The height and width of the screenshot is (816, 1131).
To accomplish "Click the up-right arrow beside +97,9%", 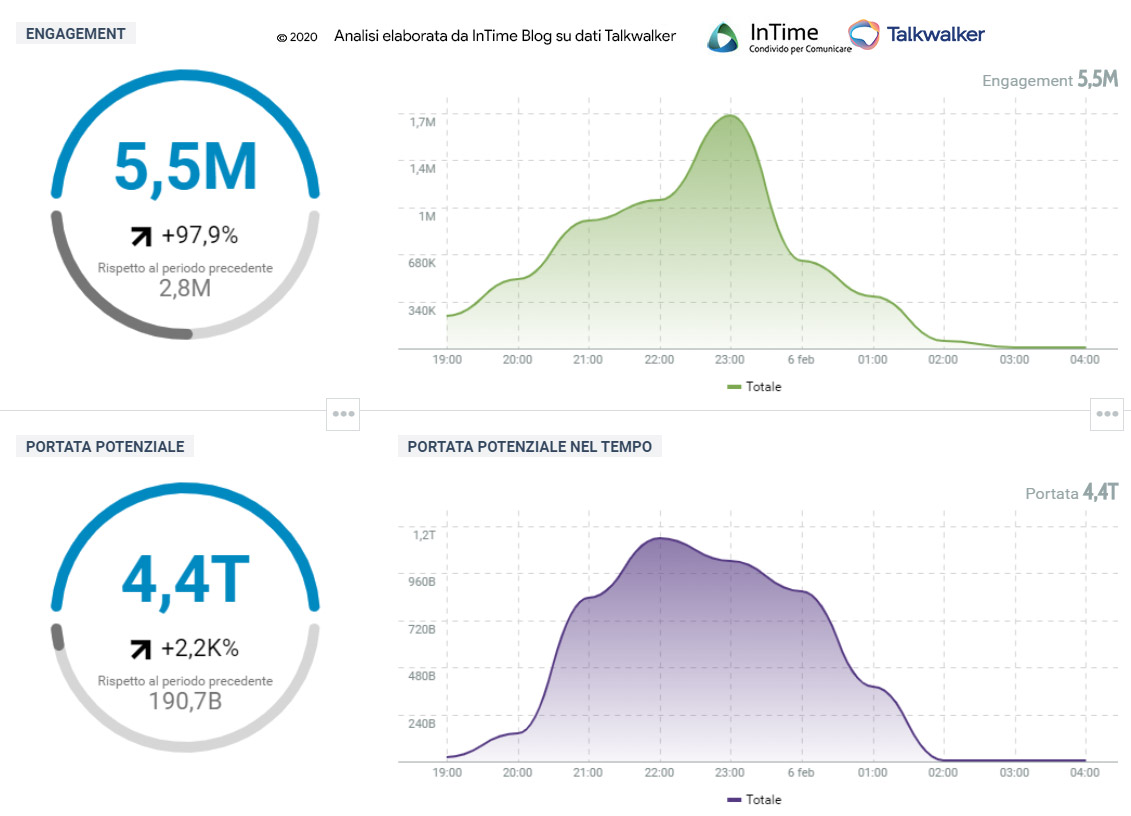I will pyautogui.click(x=141, y=236).
